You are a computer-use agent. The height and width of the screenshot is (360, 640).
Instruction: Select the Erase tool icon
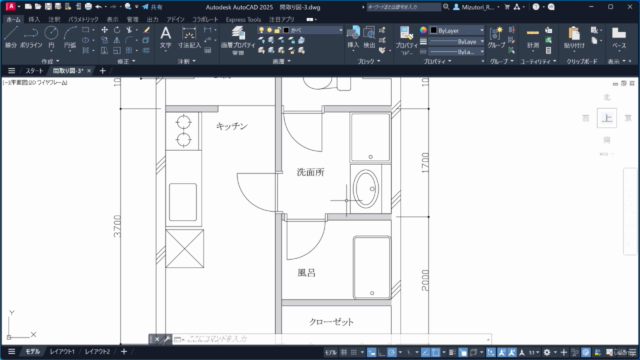coord(147,30)
